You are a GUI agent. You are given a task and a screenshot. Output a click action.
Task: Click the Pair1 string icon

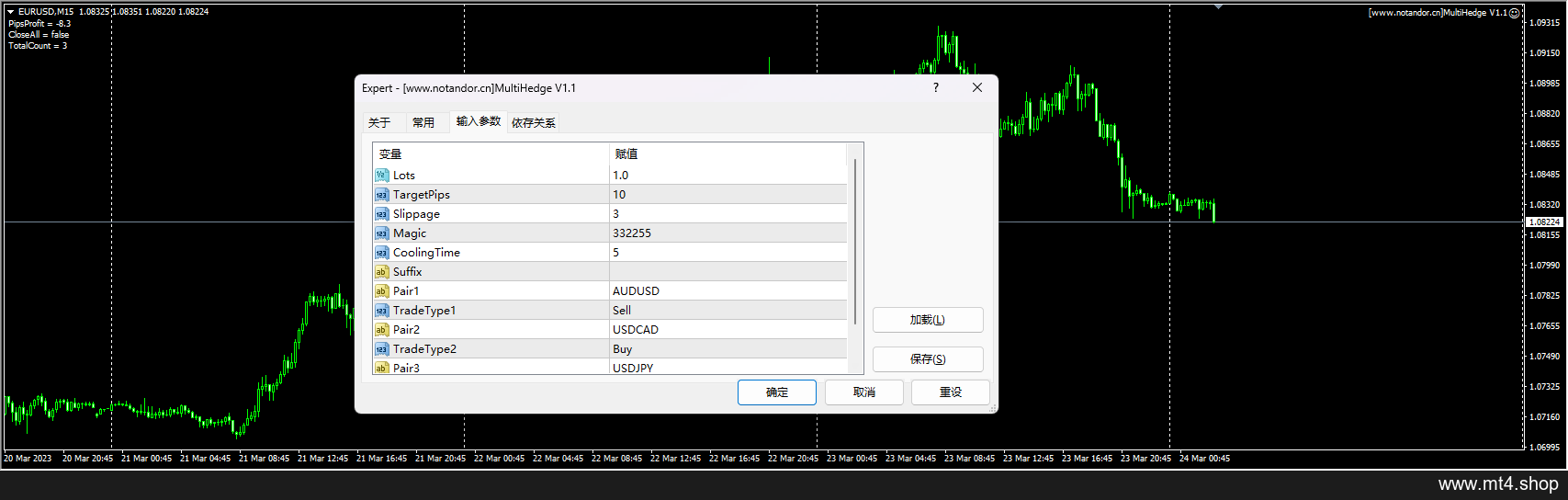(381, 290)
